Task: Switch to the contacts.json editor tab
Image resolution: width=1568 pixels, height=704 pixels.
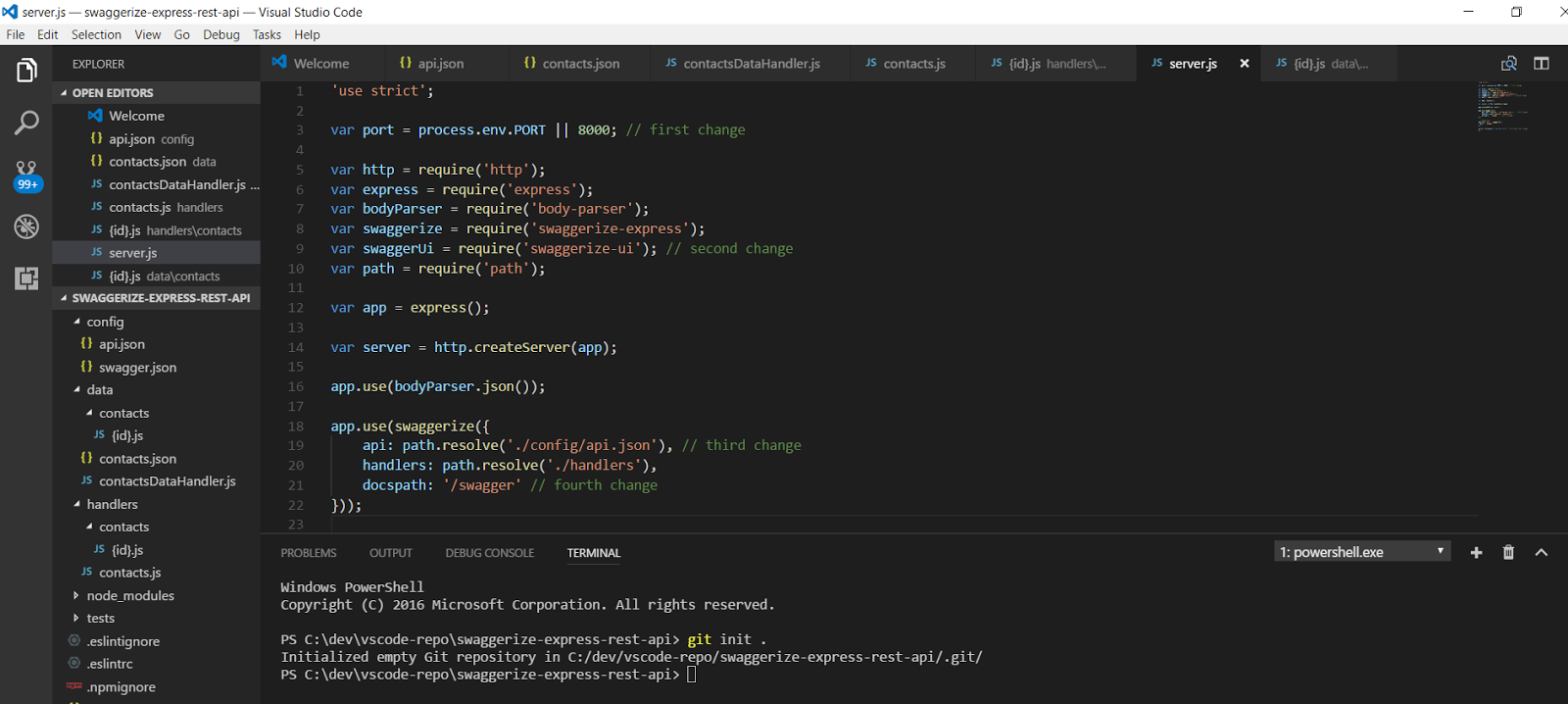Action: coord(581,63)
